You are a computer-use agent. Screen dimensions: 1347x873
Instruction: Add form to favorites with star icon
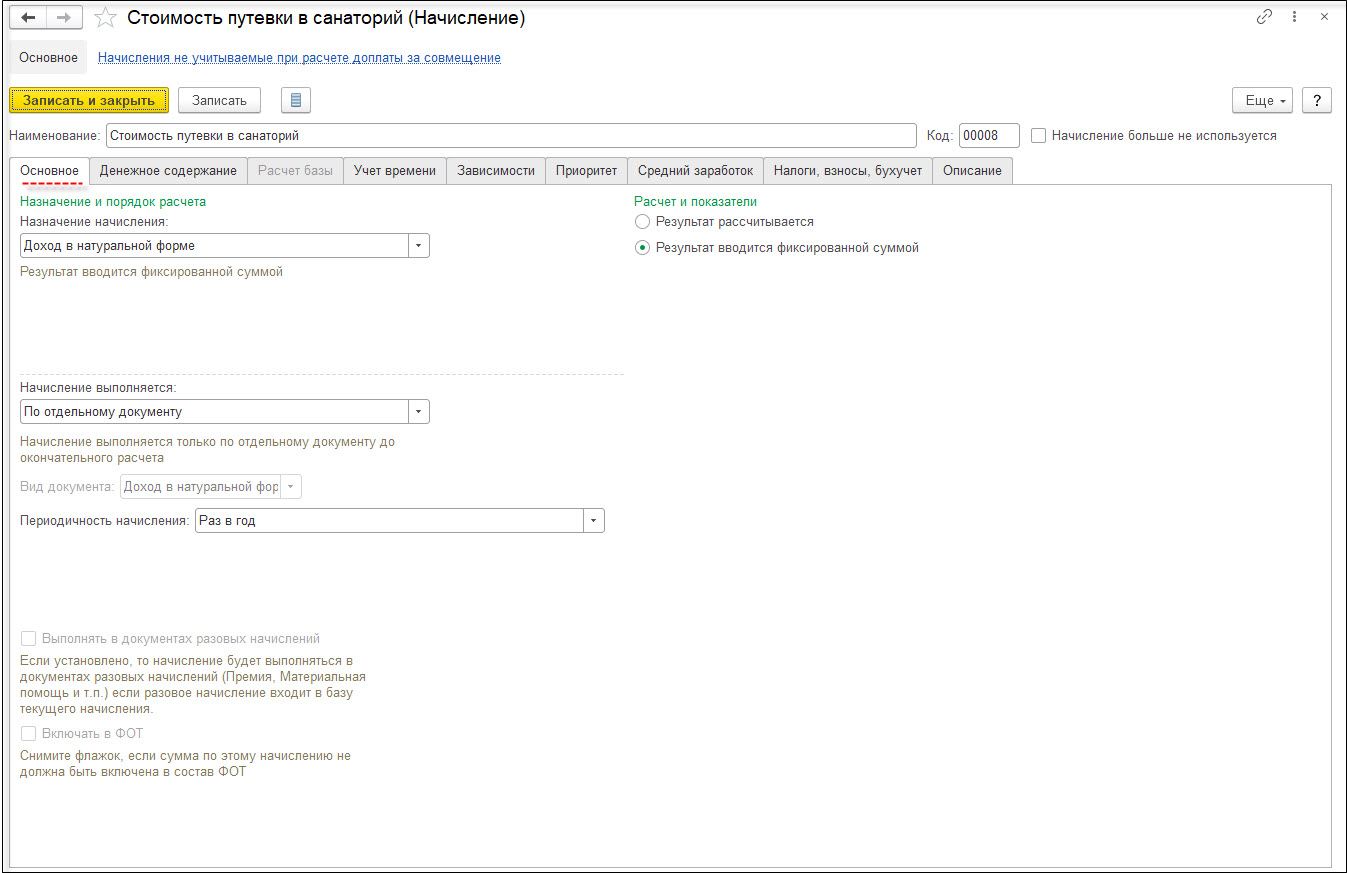click(105, 18)
